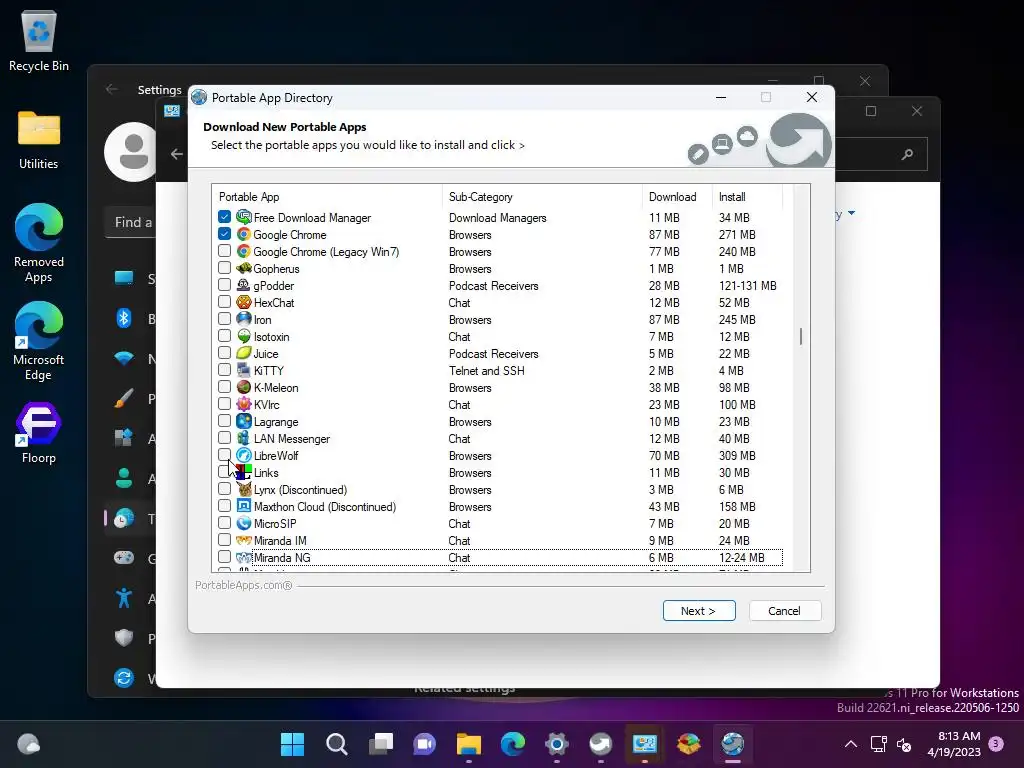This screenshot has width=1024, height=768.
Task: Click the MicroSIP app icon
Action: coord(244,523)
